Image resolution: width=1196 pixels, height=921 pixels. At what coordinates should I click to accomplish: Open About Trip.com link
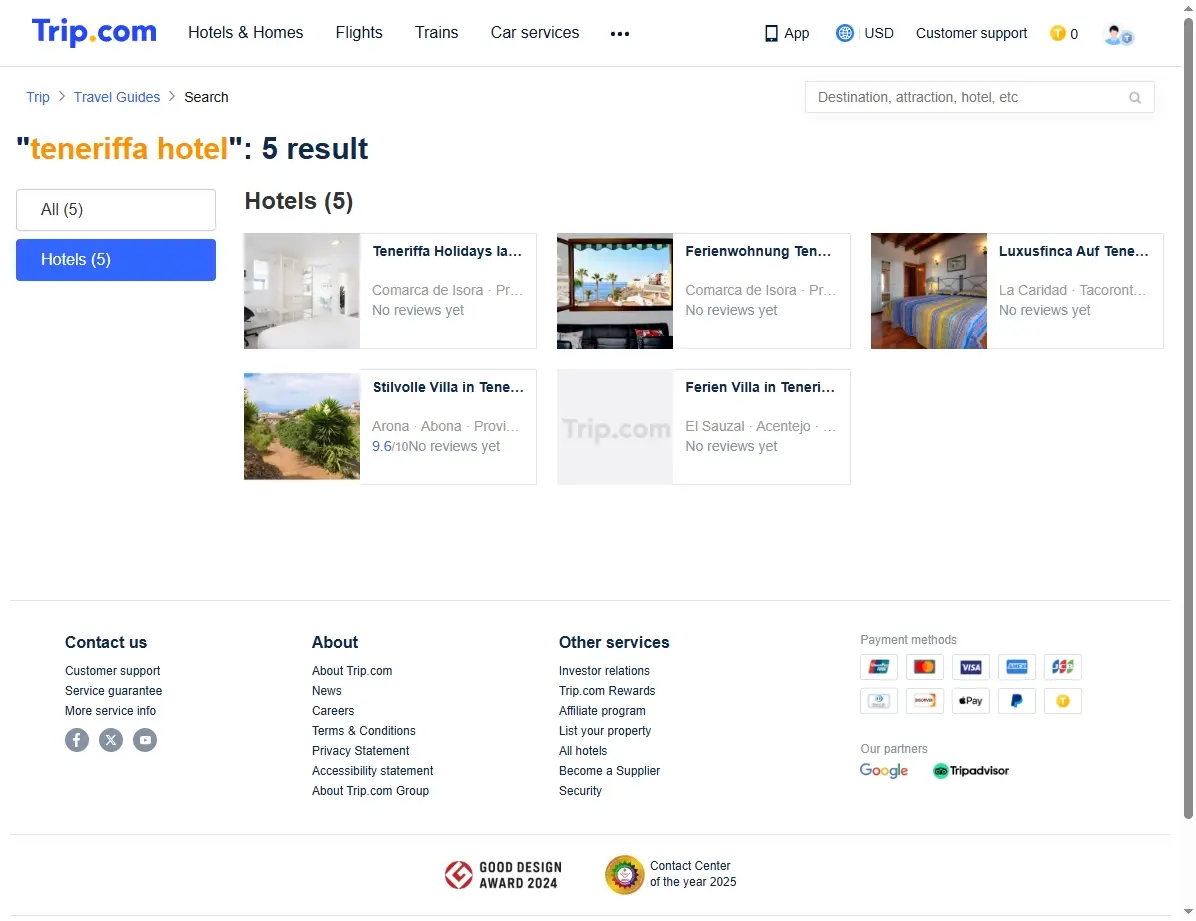point(352,671)
